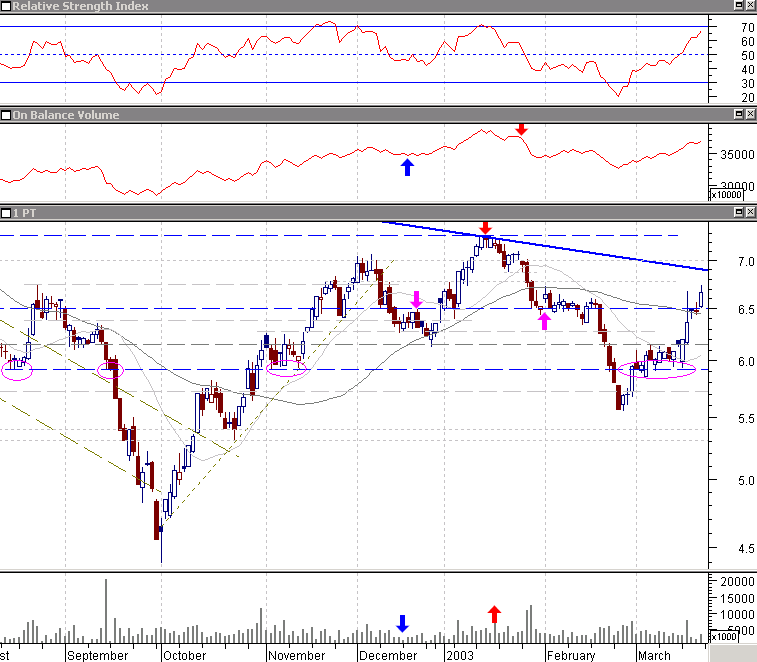
Task: Click the October label on time axis
Action: tap(184, 655)
